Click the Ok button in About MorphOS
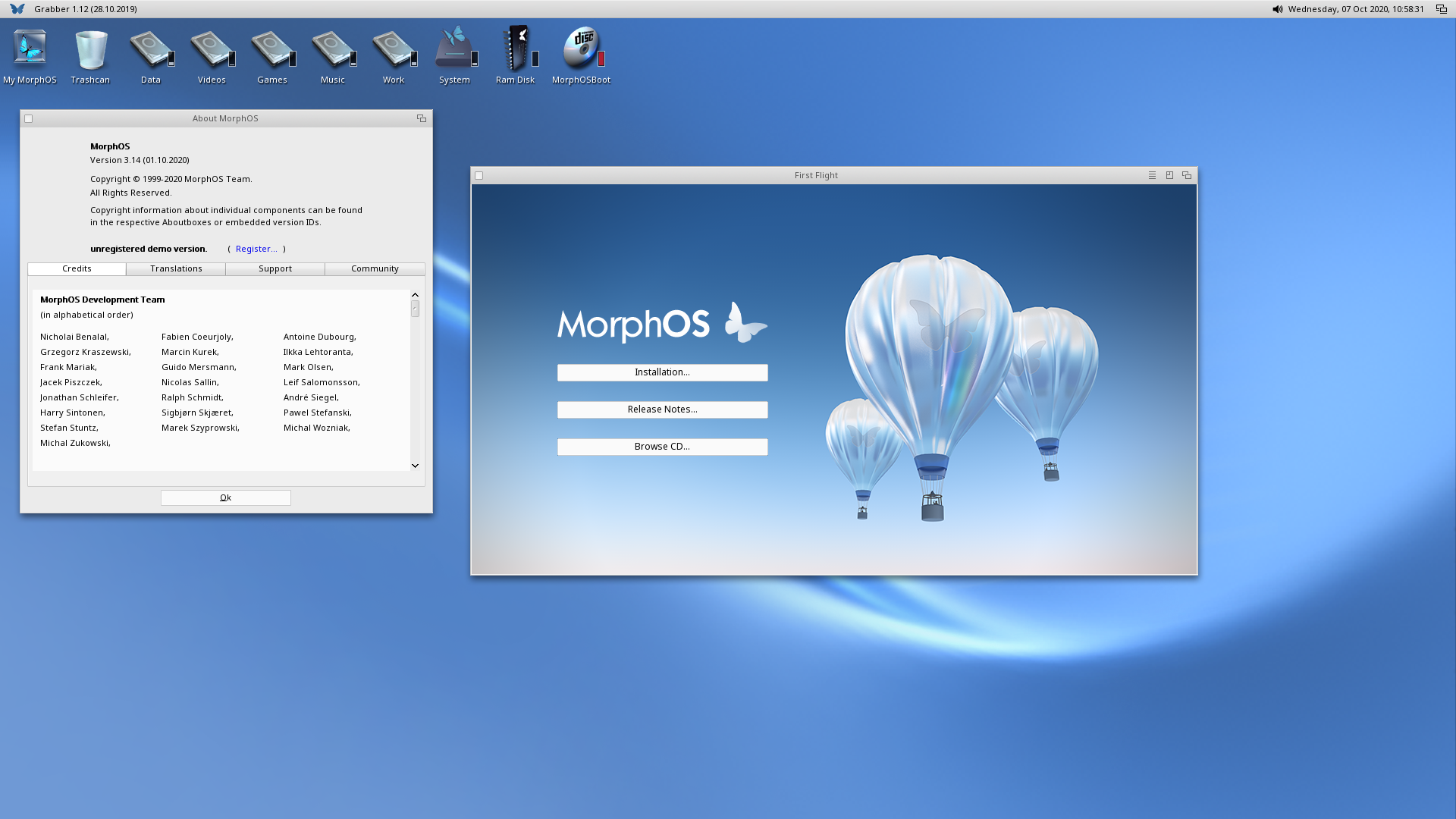The height and width of the screenshot is (819, 1456). coord(225,497)
